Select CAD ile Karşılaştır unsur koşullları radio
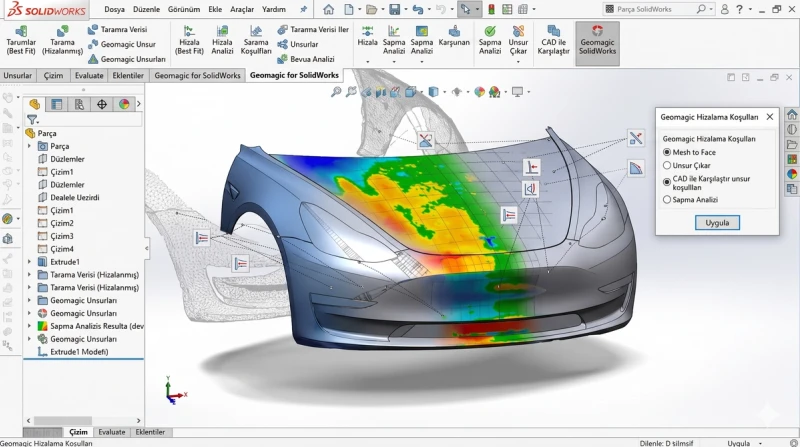Image resolution: width=800 pixels, height=447 pixels. tap(667, 182)
